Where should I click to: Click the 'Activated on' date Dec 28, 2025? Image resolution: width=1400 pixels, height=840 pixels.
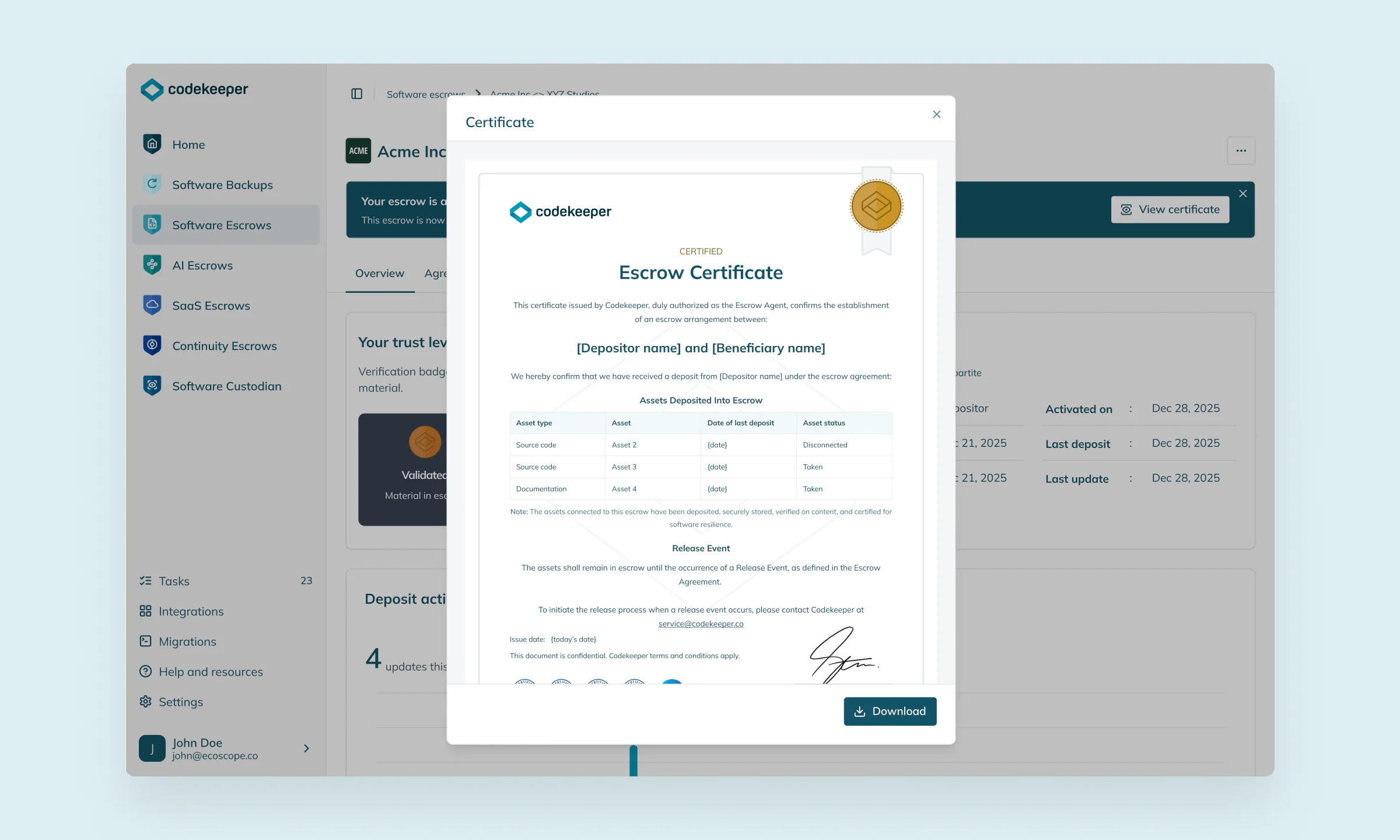coord(1186,408)
